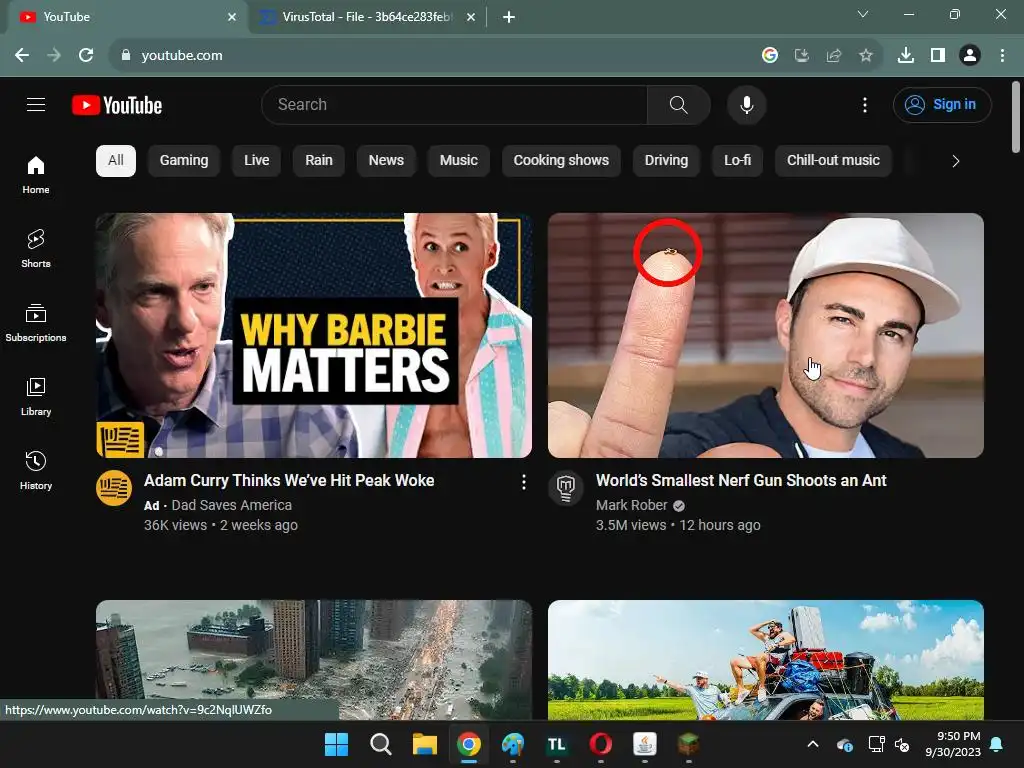Click the YouTube logo
This screenshot has height=768, width=1024.
[117, 105]
